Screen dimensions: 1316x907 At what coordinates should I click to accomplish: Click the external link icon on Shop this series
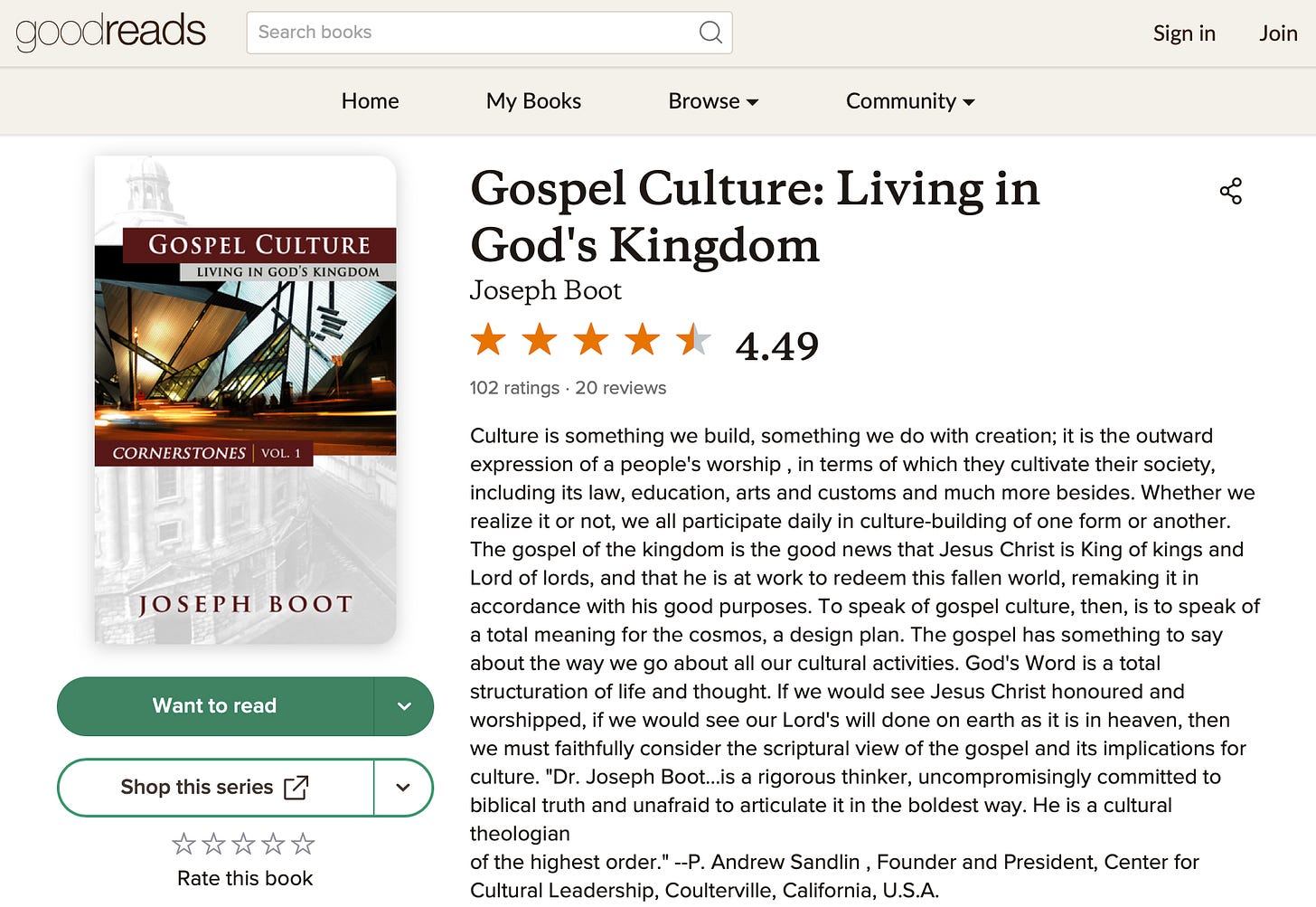pos(296,788)
